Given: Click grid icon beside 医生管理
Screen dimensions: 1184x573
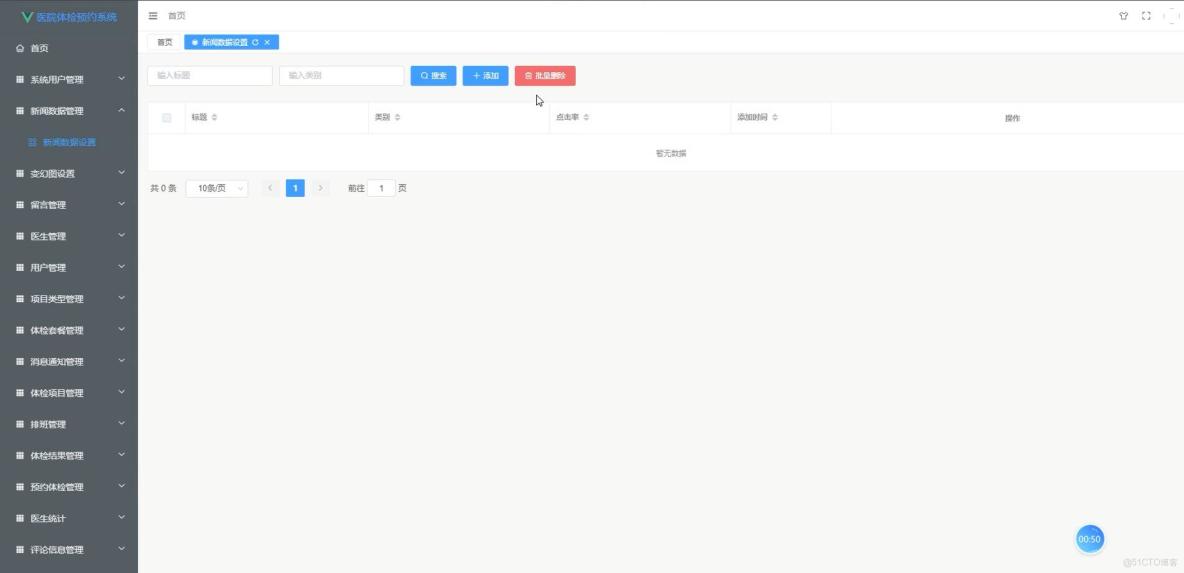Looking at the screenshot, I should point(20,236).
